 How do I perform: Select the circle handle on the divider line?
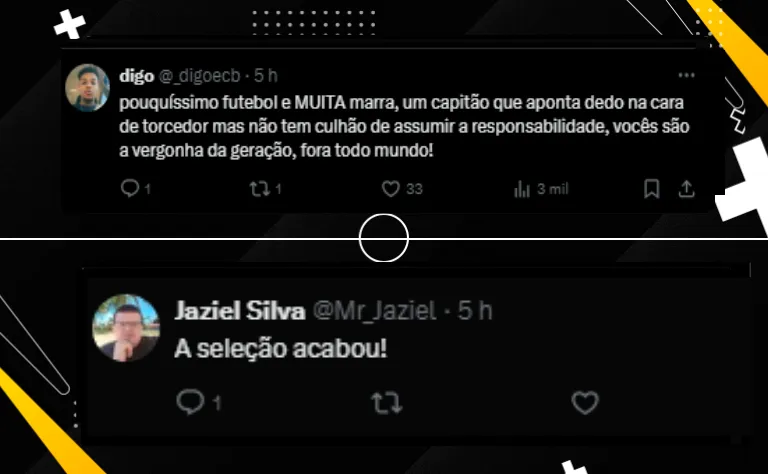[384, 238]
